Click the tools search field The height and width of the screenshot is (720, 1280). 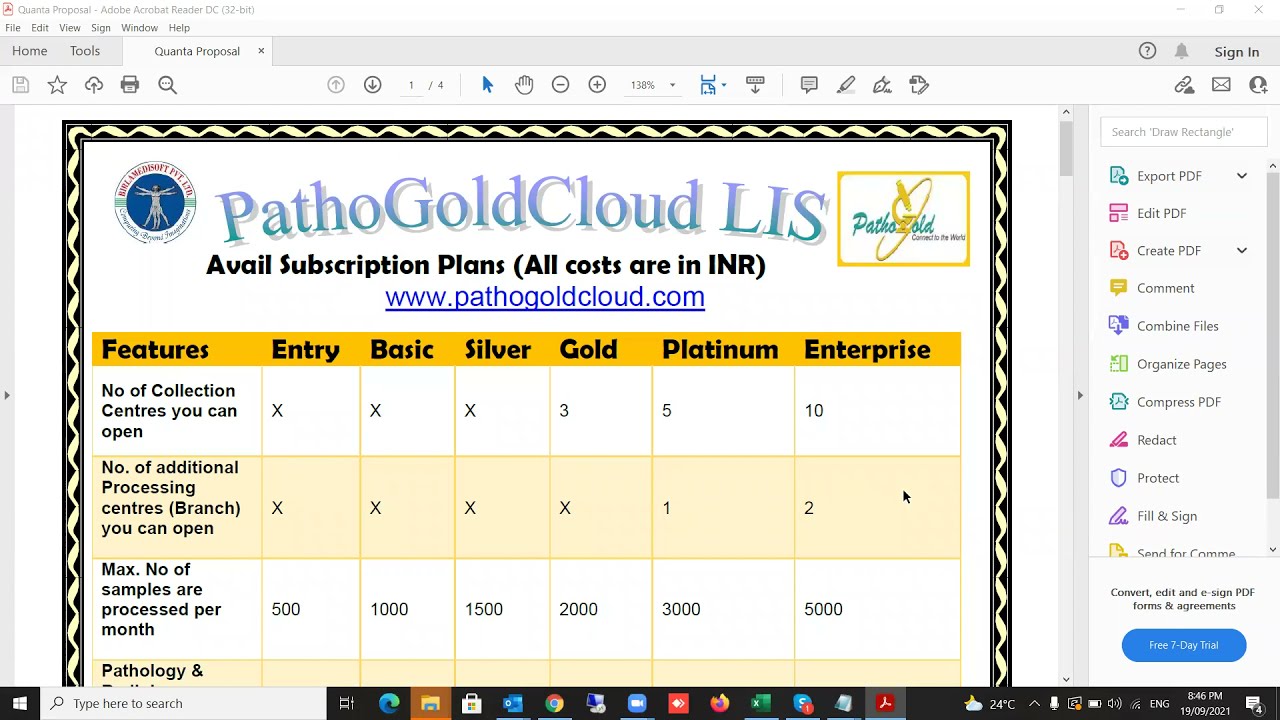(1183, 132)
